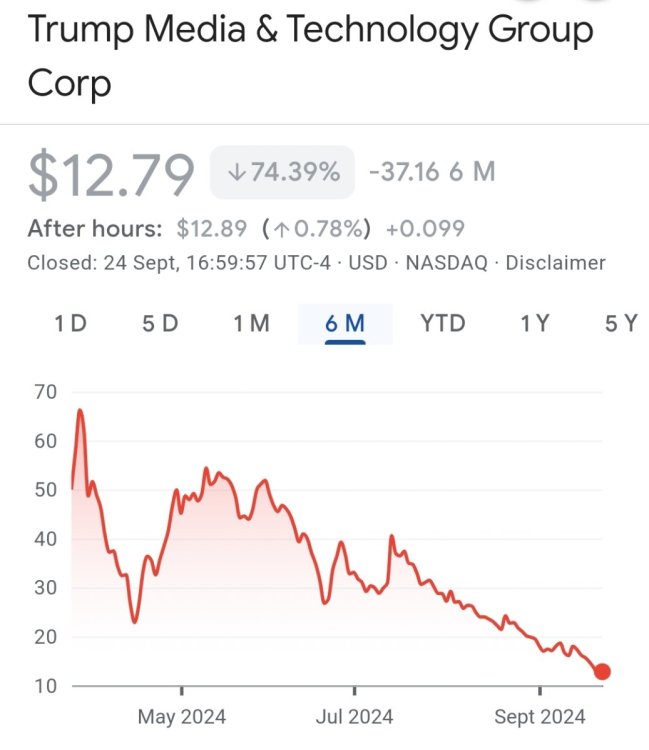Click the down arrow in the 74.39% badge

pos(237,172)
